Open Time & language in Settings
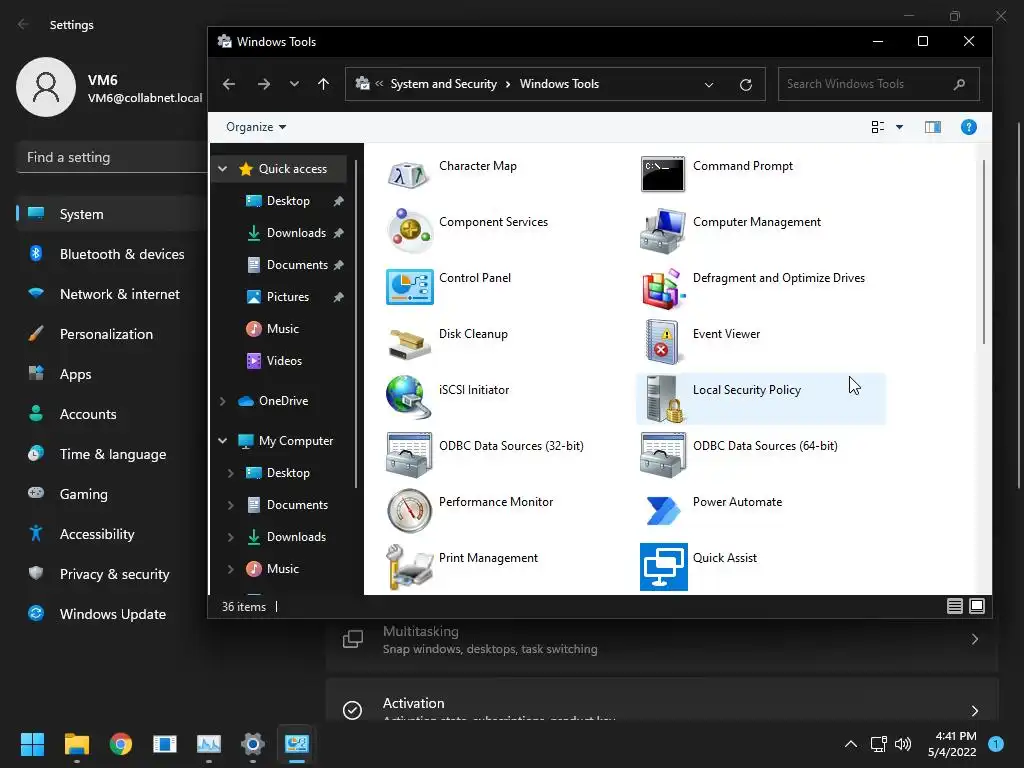Screen dimensions: 1024x768 tap(112, 454)
